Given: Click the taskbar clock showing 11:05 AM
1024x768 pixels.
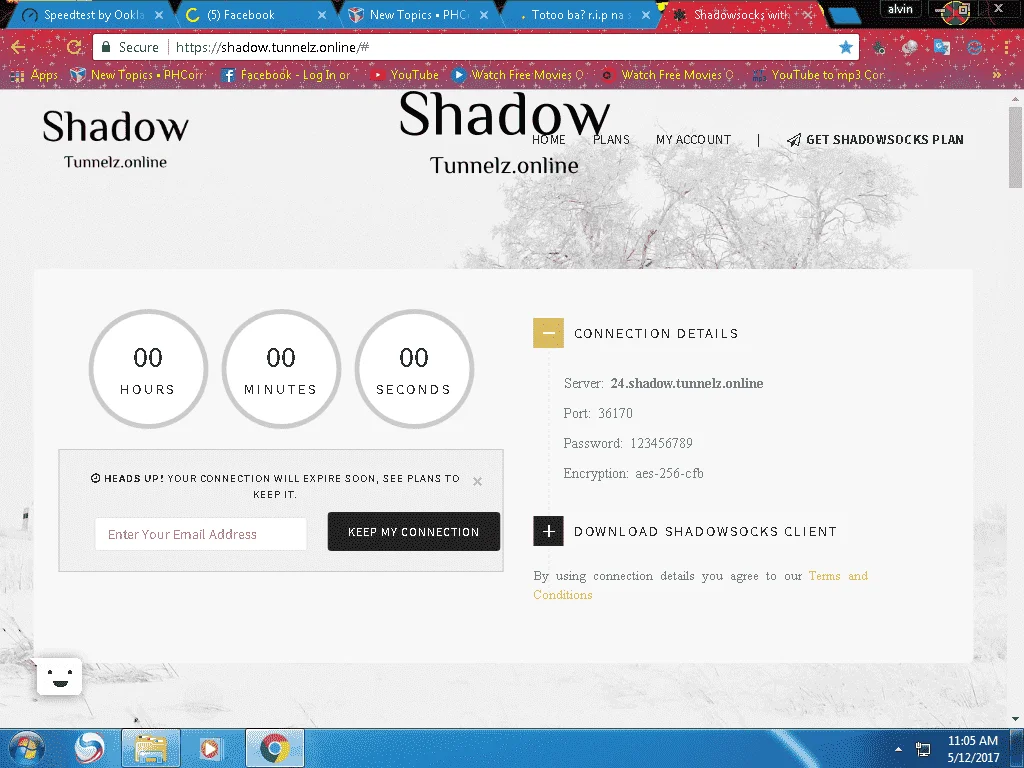Looking at the screenshot, I should (x=973, y=749).
